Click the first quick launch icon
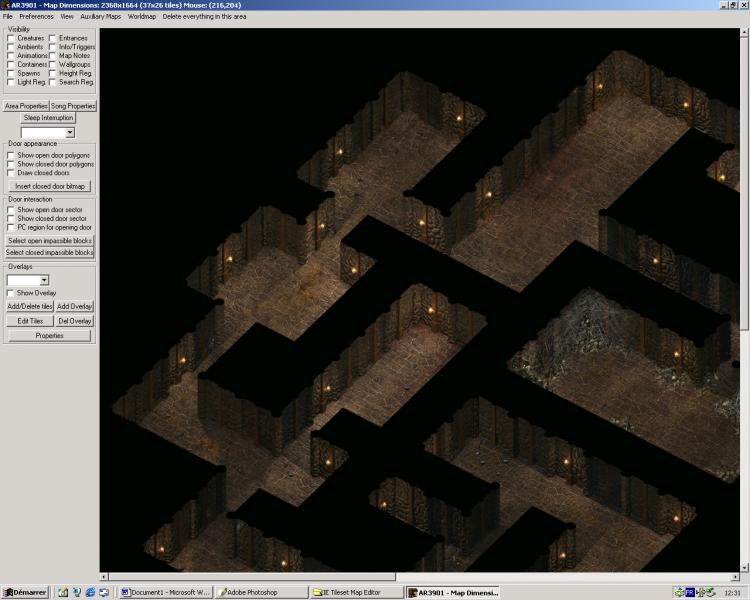This screenshot has height=600, width=750. (x=63, y=592)
